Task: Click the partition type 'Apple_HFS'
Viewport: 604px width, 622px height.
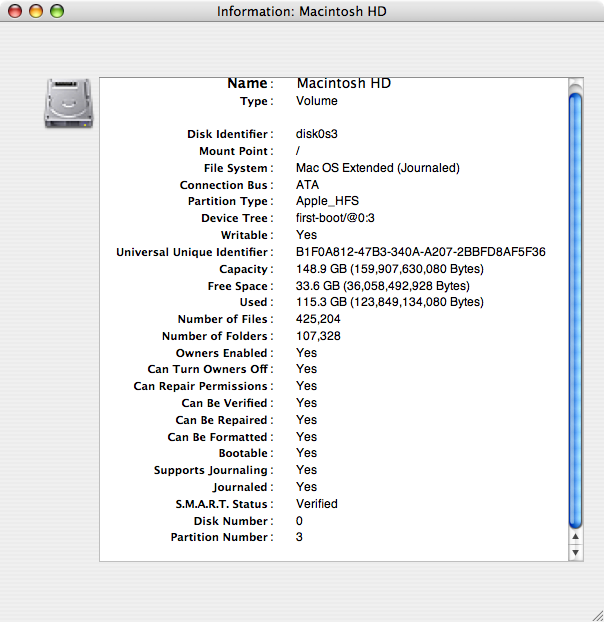Action: click(x=327, y=201)
